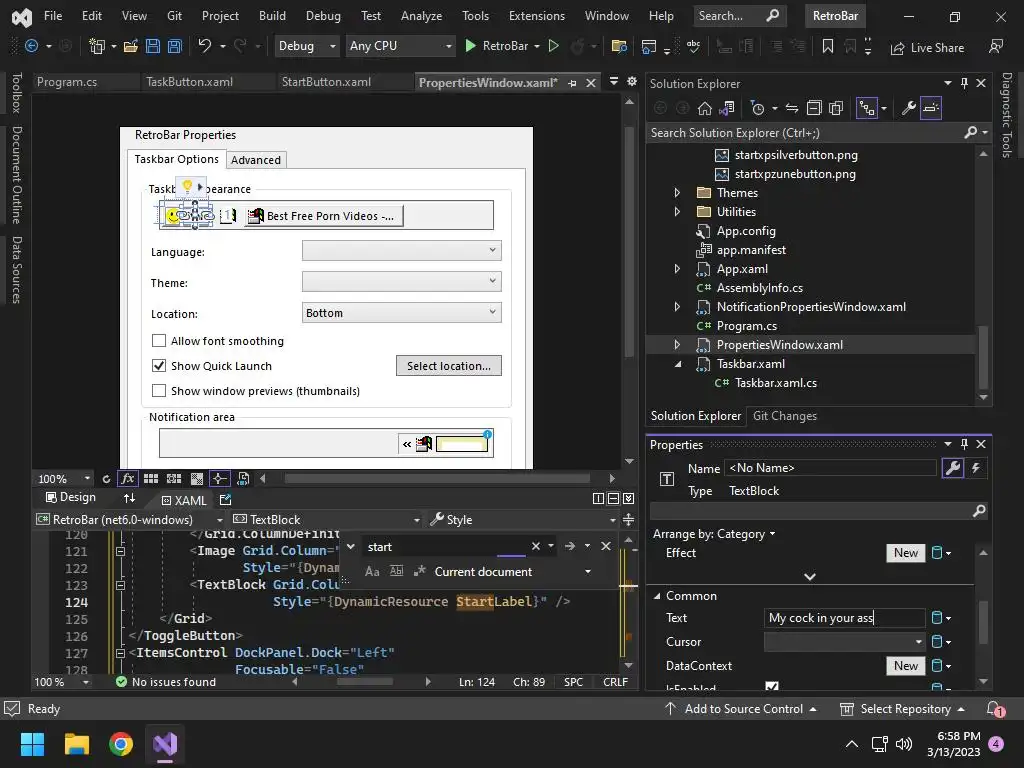Viewport: 1024px width, 768px height.
Task: Click the wrench Properties icon in Solution Explorer toolbar
Action: pyautogui.click(x=908, y=108)
